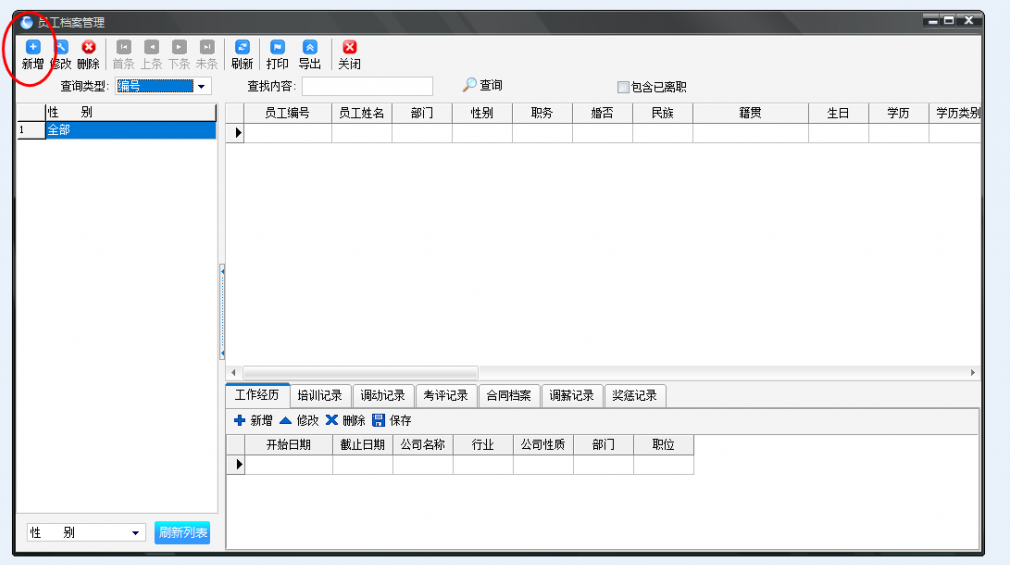Switch to the 培训记录 tab

tap(319, 396)
